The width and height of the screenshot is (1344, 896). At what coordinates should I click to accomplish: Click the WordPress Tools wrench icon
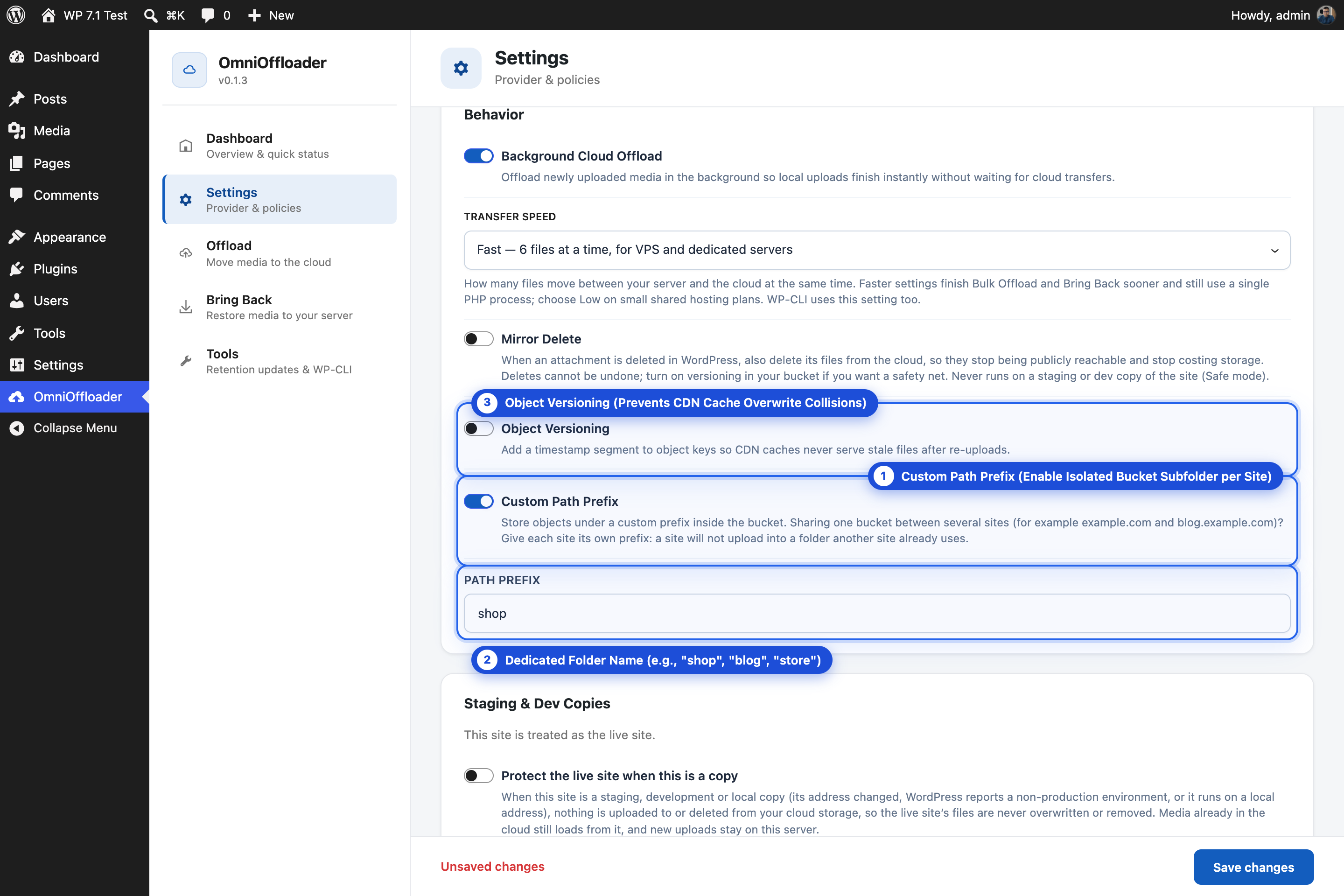coord(17,333)
